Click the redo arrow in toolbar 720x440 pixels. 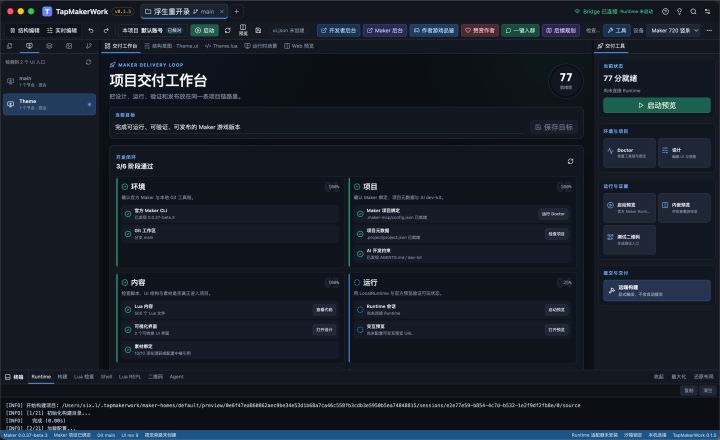click(106, 30)
